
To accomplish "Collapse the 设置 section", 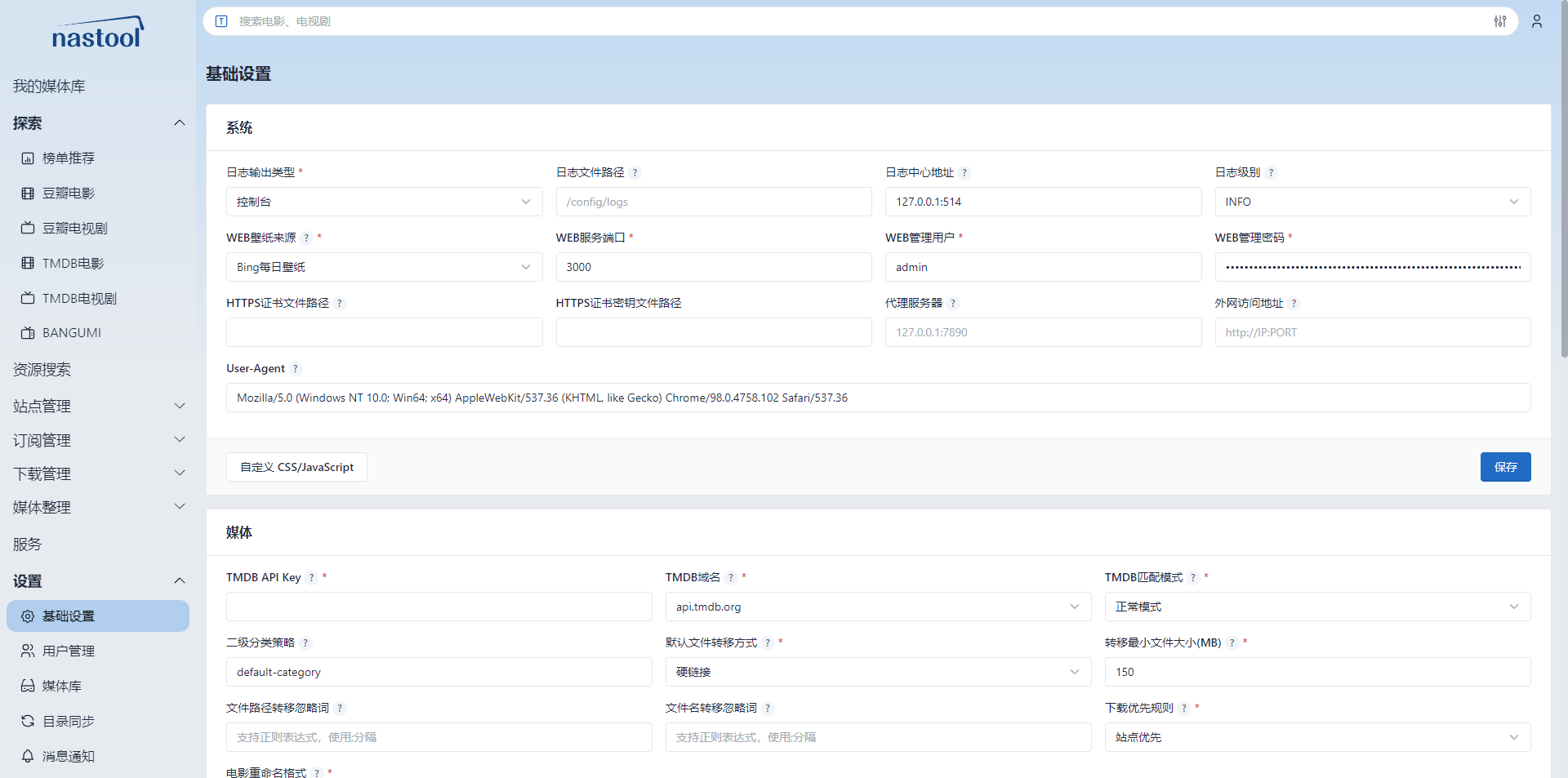I will pyautogui.click(x=179, y=580).
